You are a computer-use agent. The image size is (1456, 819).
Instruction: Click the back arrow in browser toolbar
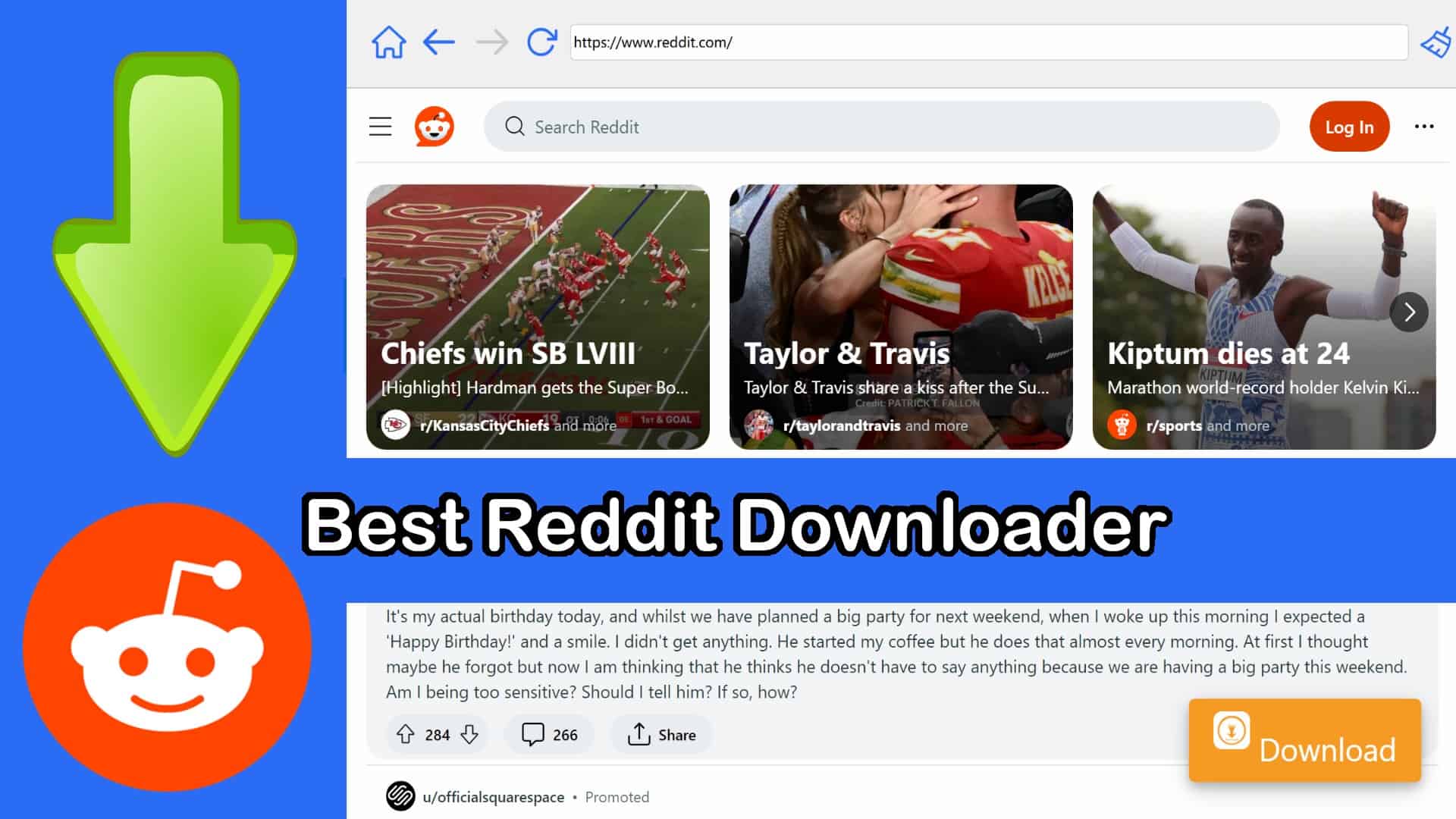(x=437, y=42)
